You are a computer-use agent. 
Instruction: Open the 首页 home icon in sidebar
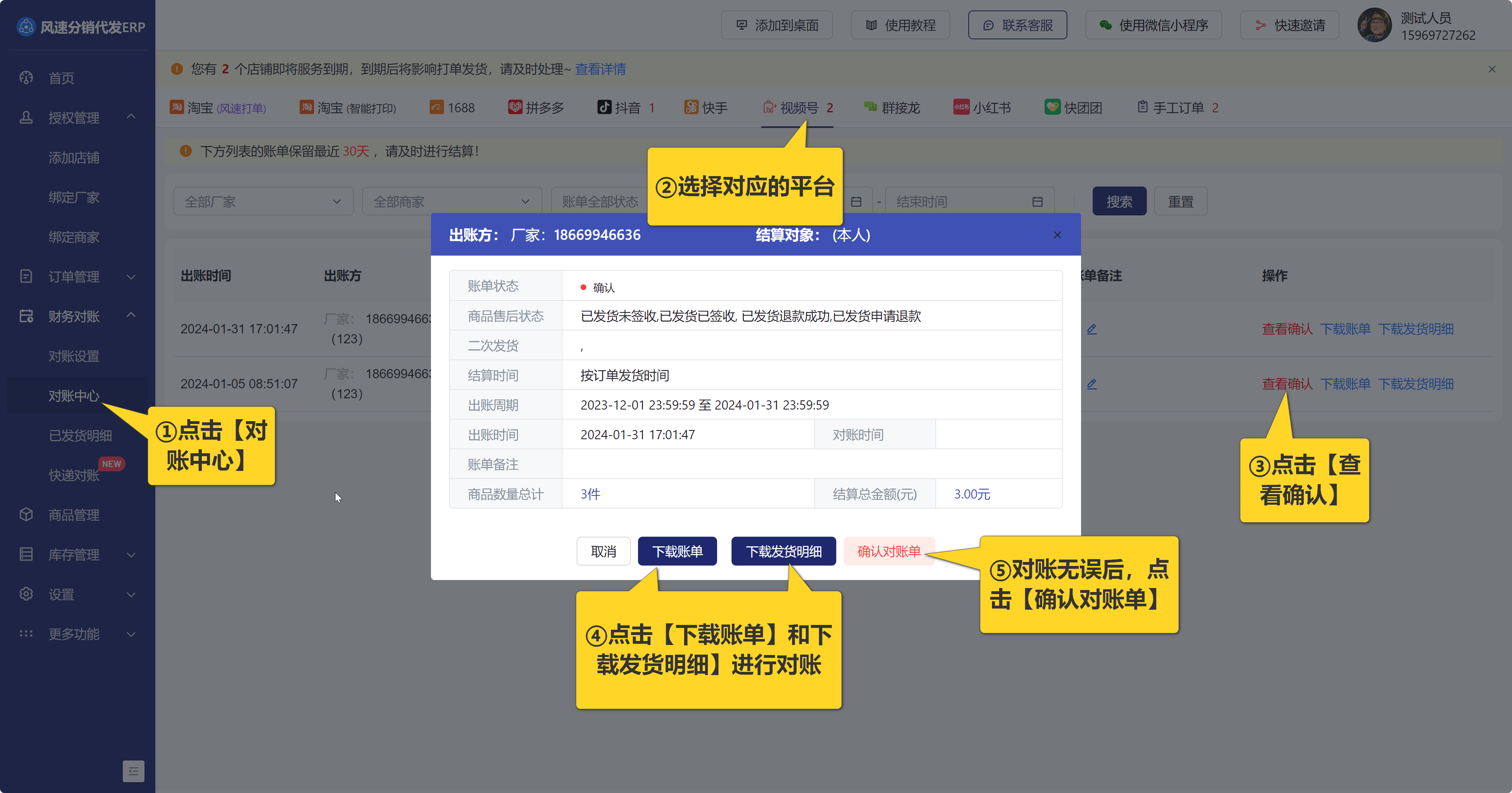26,78
